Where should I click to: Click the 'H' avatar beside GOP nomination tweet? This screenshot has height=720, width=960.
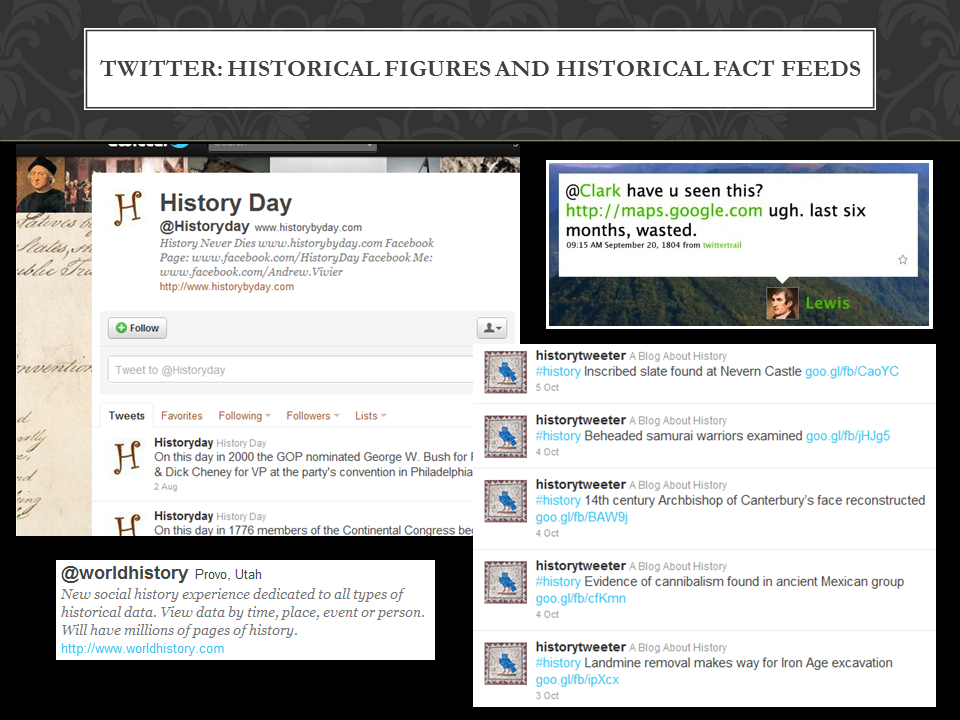[x=127, y=456]
